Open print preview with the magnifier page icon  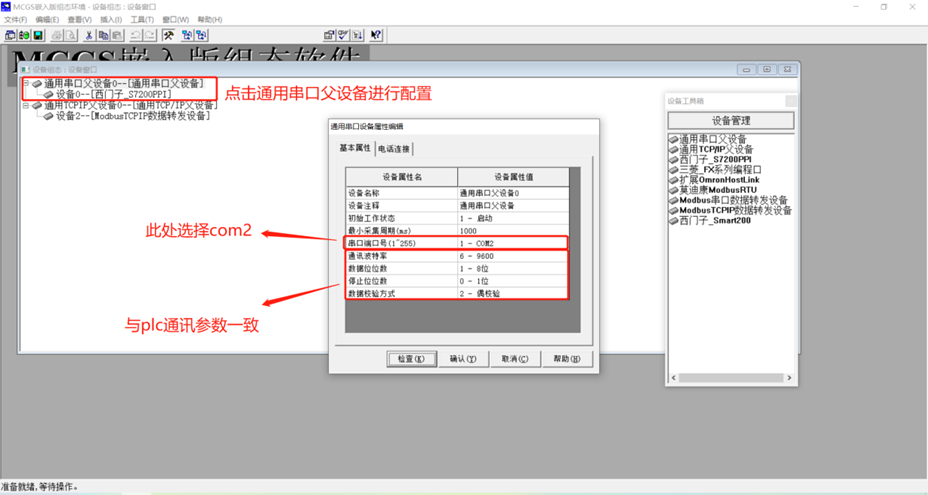tap(70, 36)
